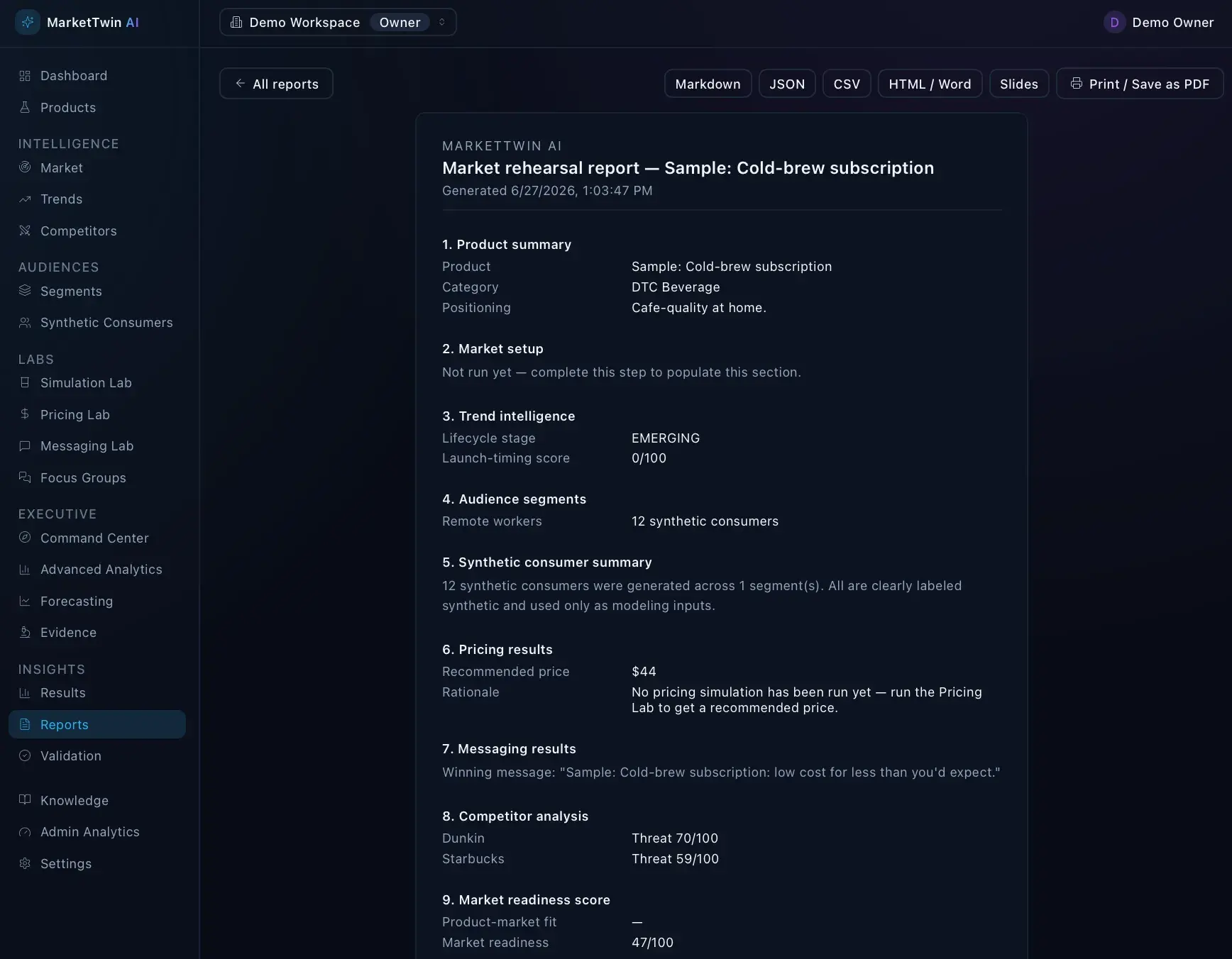The image size is (1232, 959).
Task: Click the Focus Groups chat icon
Action: pyautogui.click(x=25, y=477)
